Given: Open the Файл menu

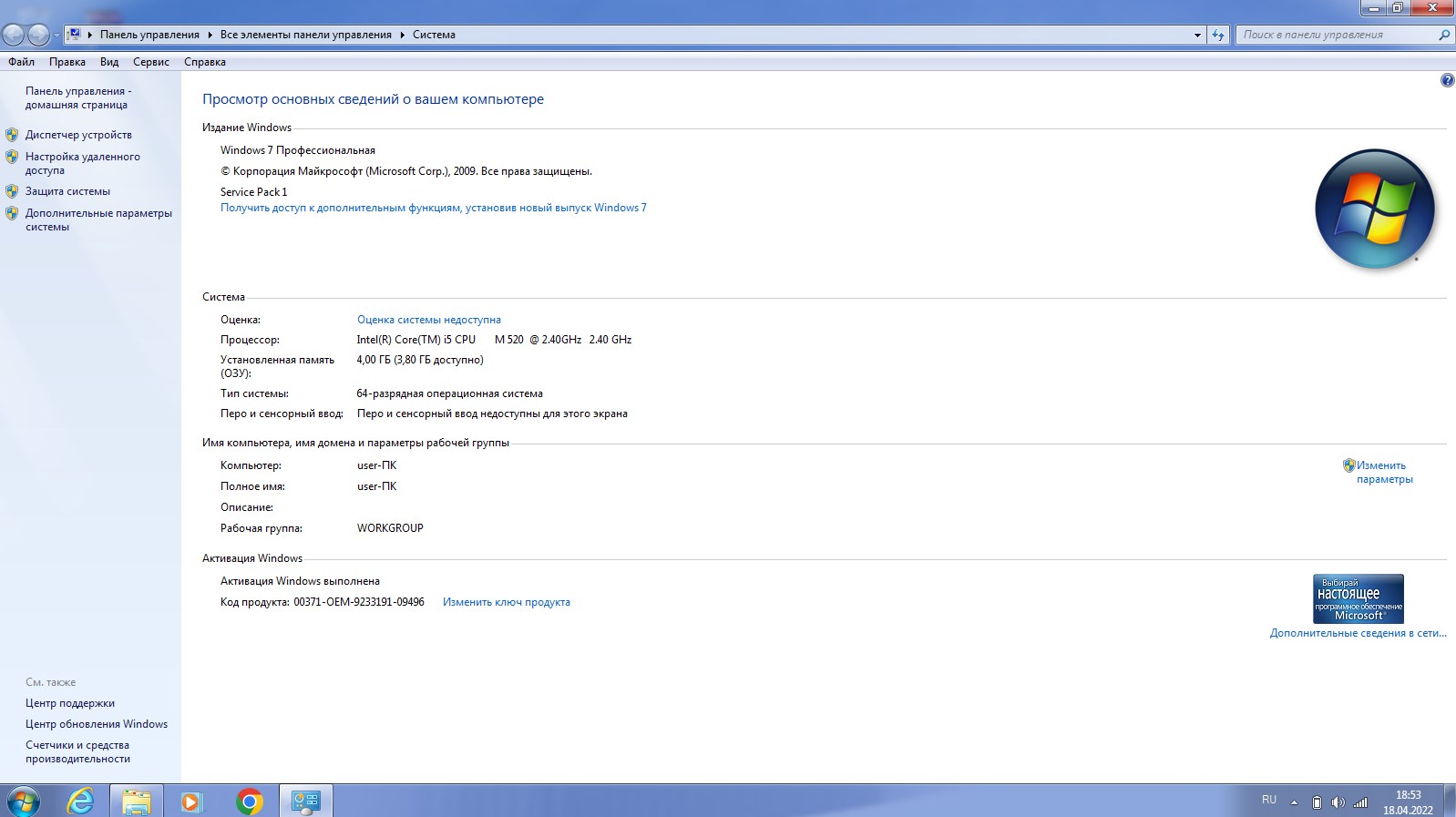Looking at the screenshot, I should 21,62.
